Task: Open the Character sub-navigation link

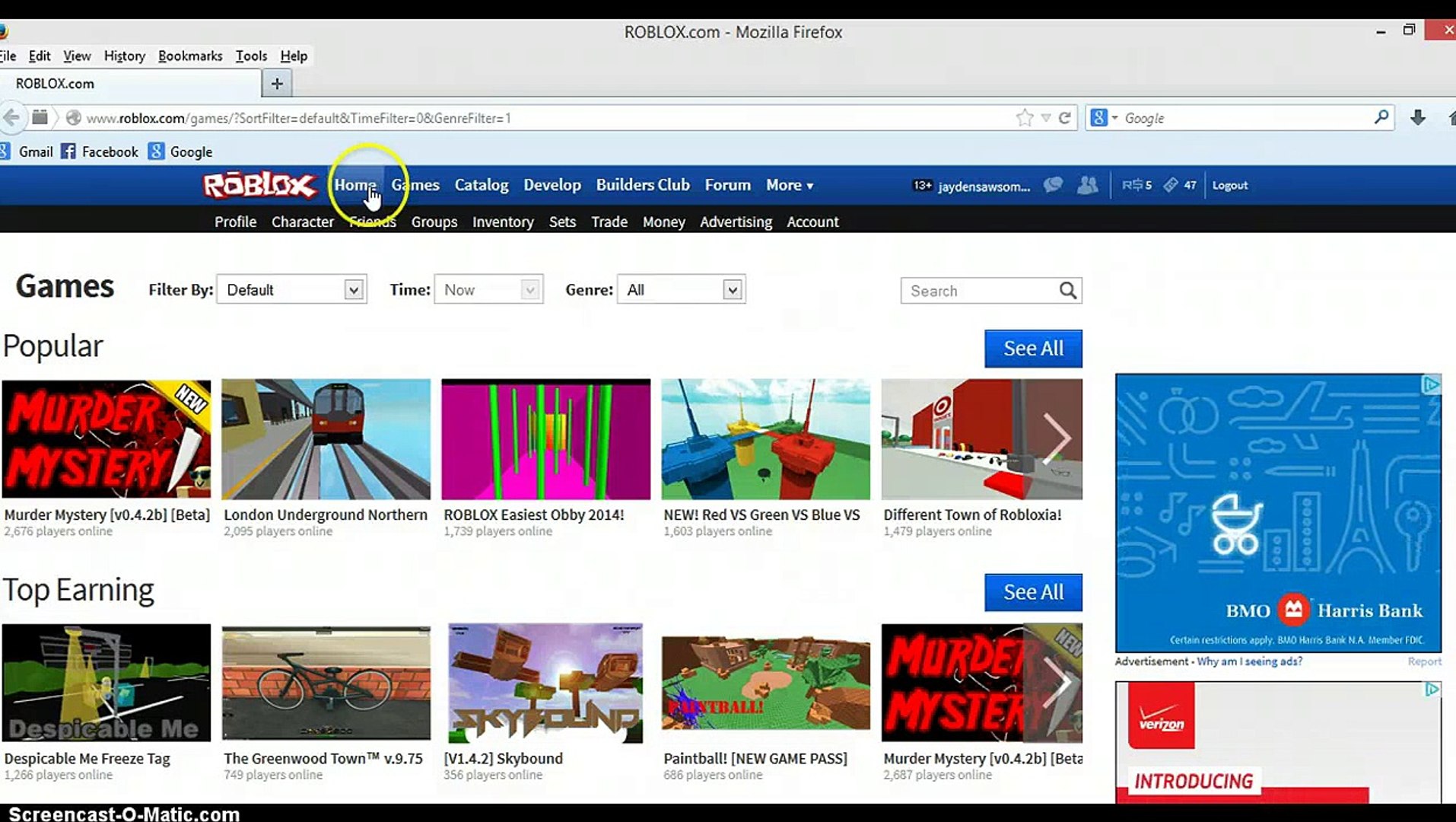Action: pyautogui.click(x=303, y=221)
